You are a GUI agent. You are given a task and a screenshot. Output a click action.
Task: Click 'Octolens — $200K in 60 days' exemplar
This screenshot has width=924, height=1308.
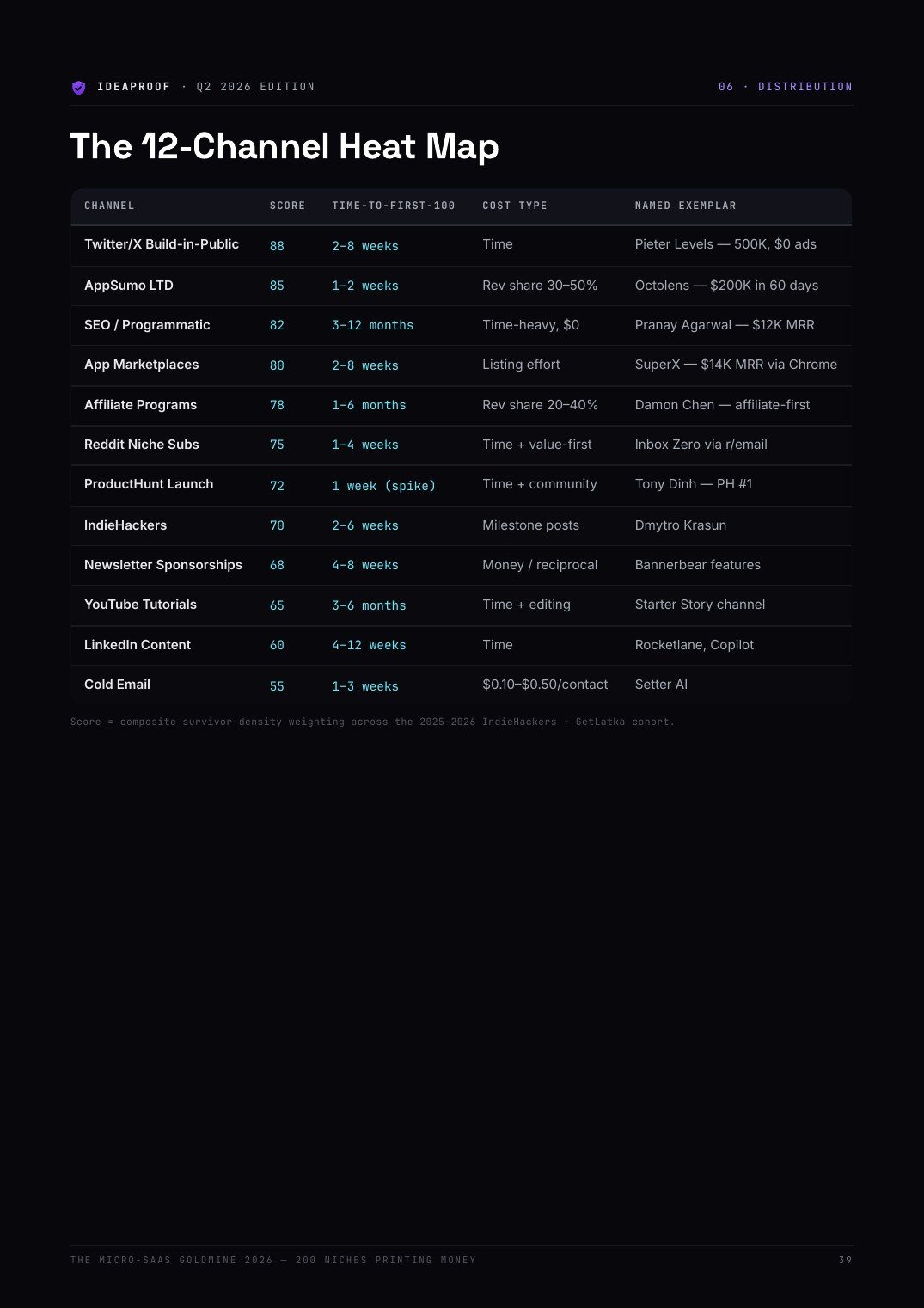coord(726,286)
